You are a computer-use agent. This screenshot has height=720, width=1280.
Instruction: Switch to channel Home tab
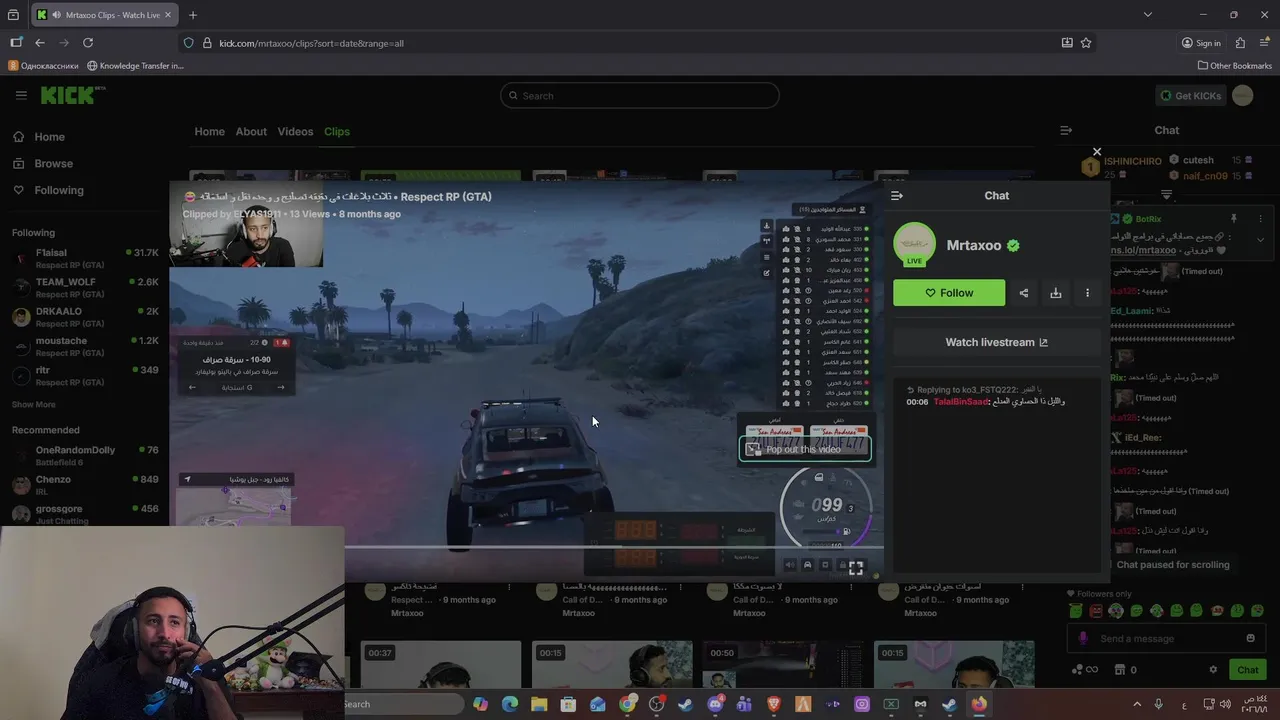tap(209, 131)
